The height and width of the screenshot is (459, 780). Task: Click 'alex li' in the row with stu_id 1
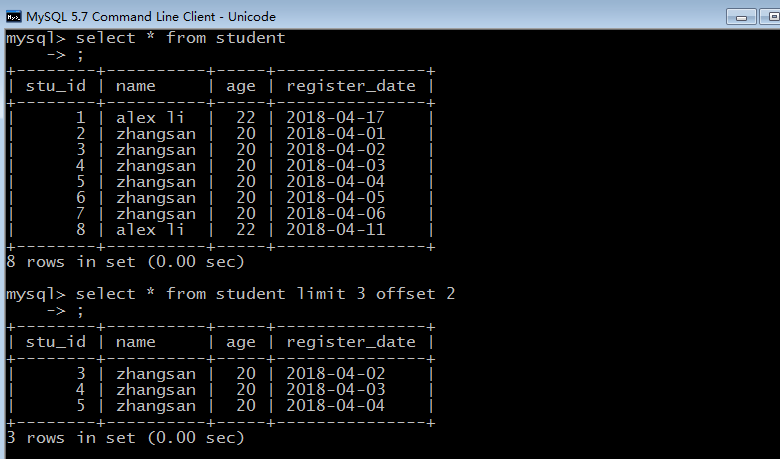[150, 117]
